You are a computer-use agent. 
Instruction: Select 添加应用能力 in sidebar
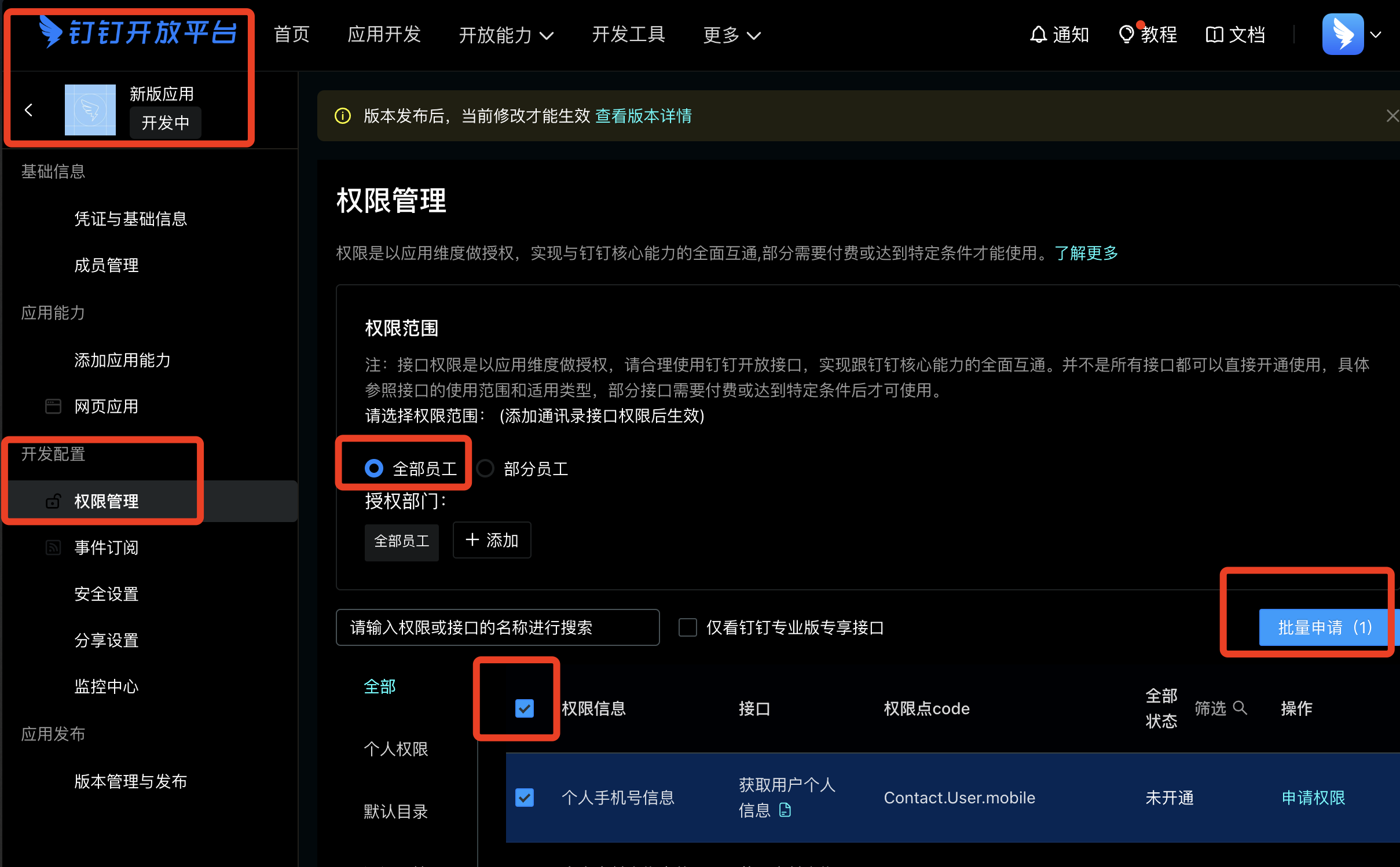coord(123,360)
